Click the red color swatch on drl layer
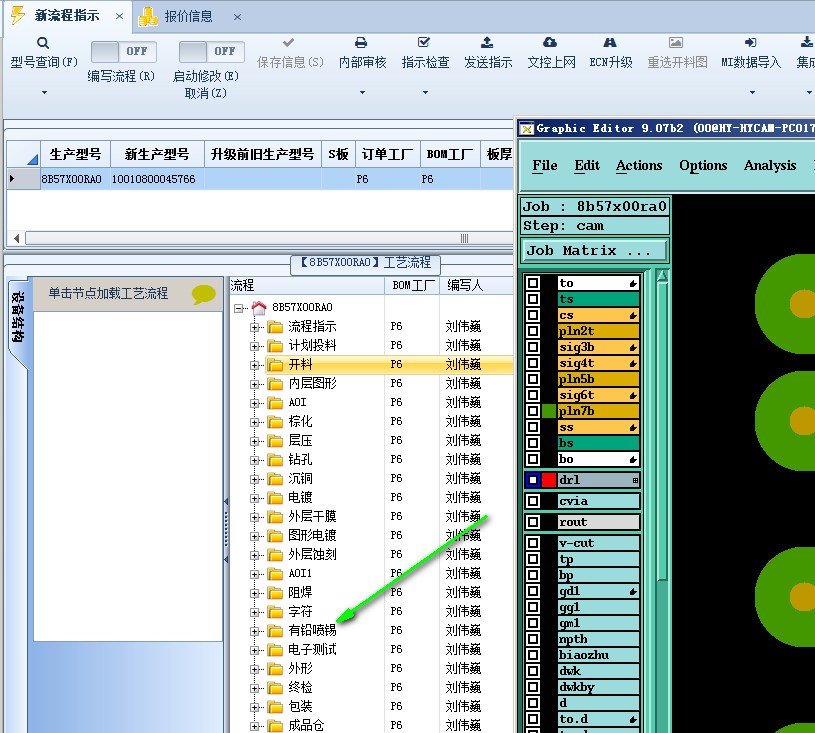Screen dimensions: 815x733 pyautogui.click(x=549, y=480)
